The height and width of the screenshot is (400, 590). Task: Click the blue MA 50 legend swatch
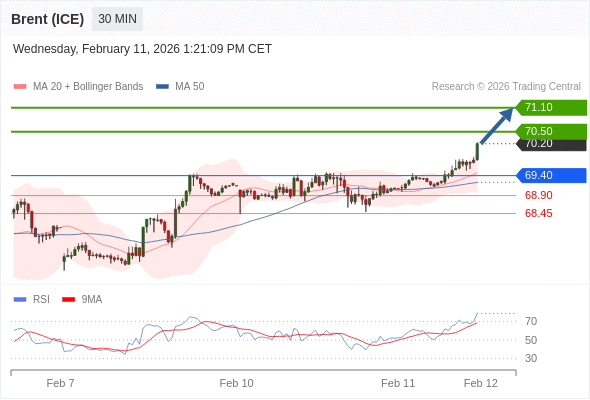(x=162, y=87)
